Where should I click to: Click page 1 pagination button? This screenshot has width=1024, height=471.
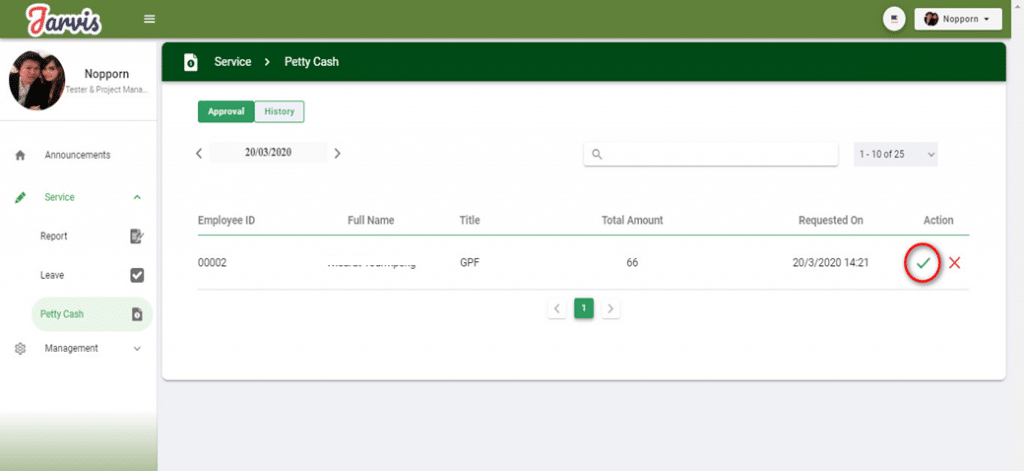pyautogui.click(x=584, y=309)
